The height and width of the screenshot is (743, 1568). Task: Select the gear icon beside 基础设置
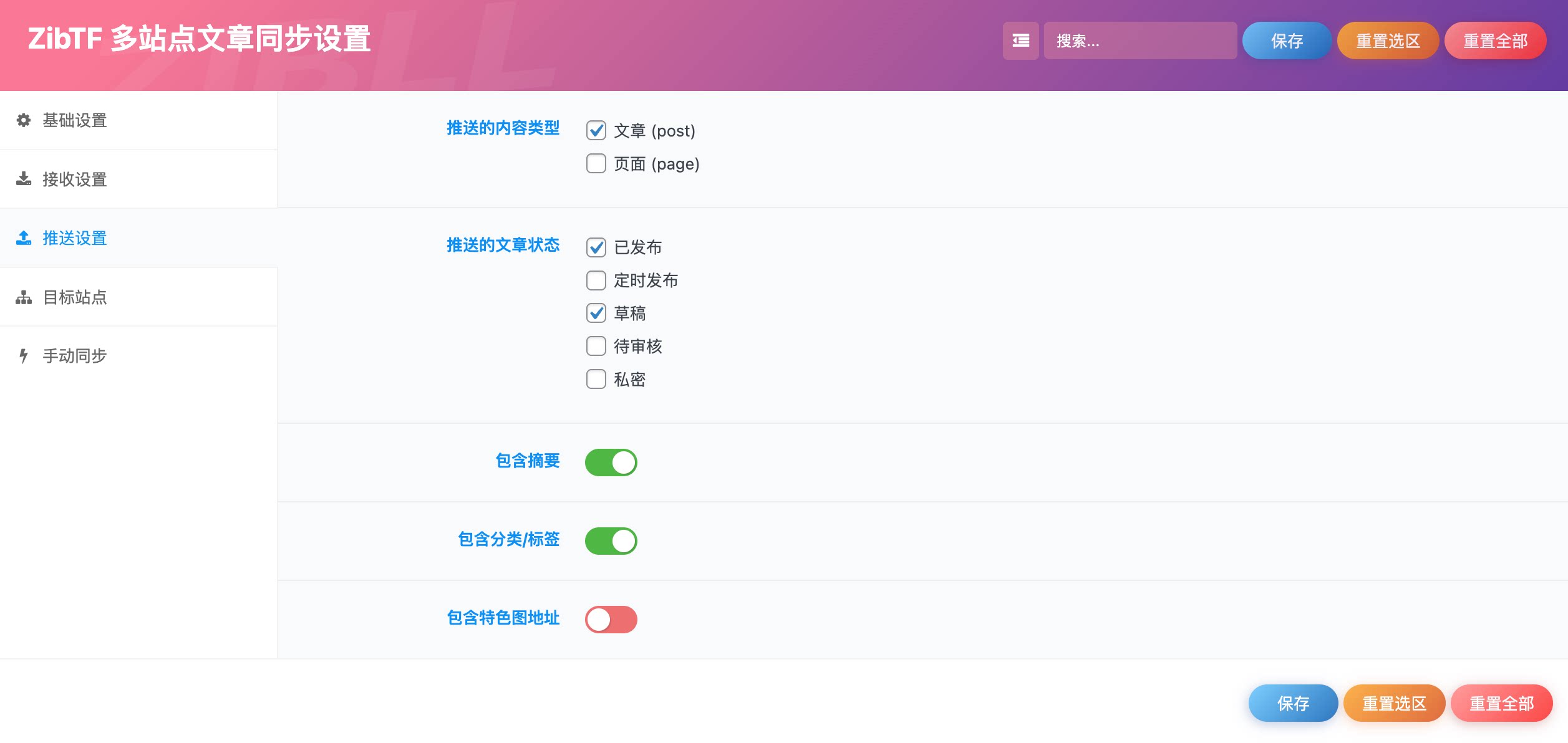click(x=23, y=120)
